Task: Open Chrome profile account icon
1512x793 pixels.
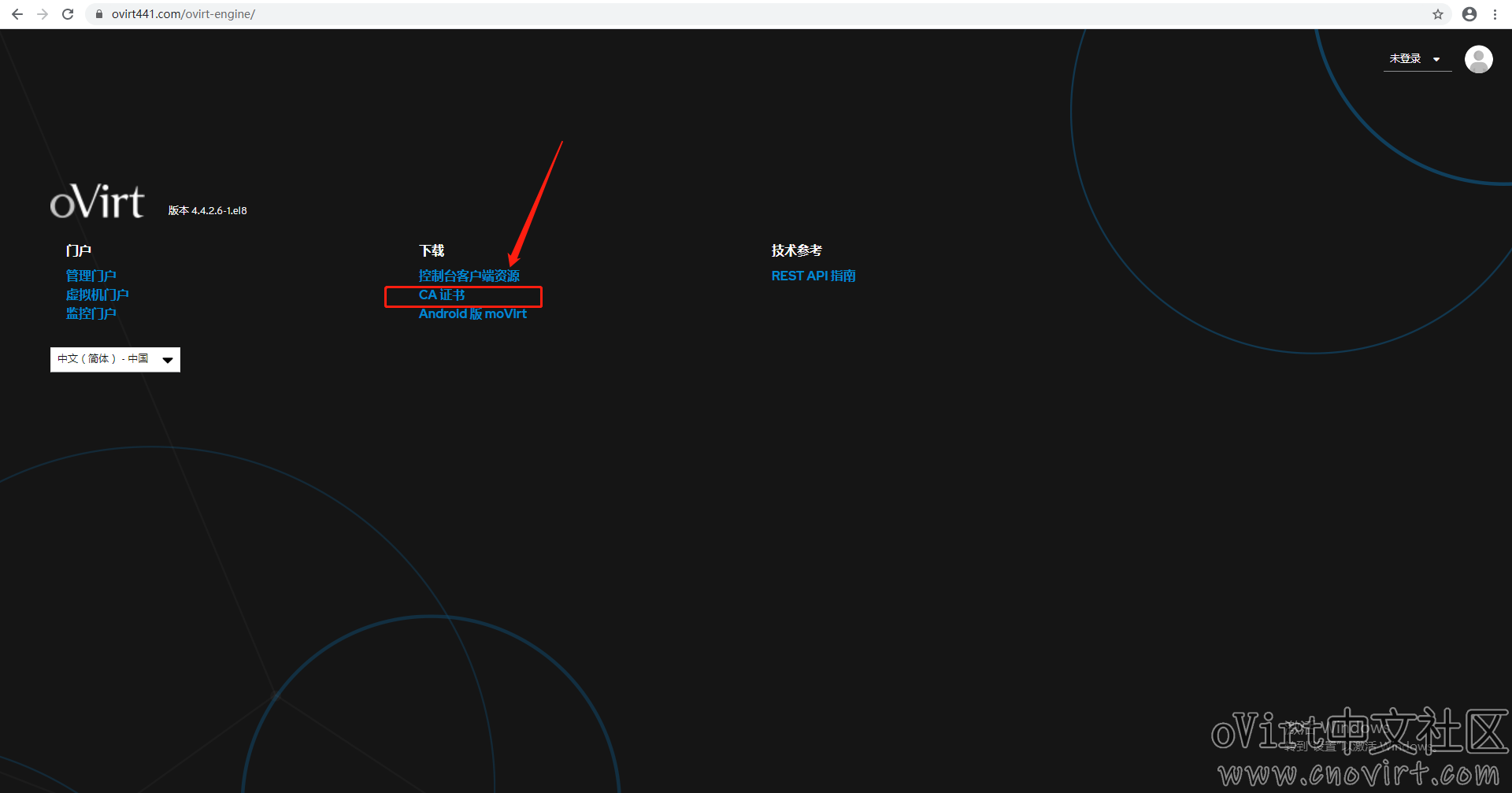Action: pyautogui.click(x=1469, y=14)
